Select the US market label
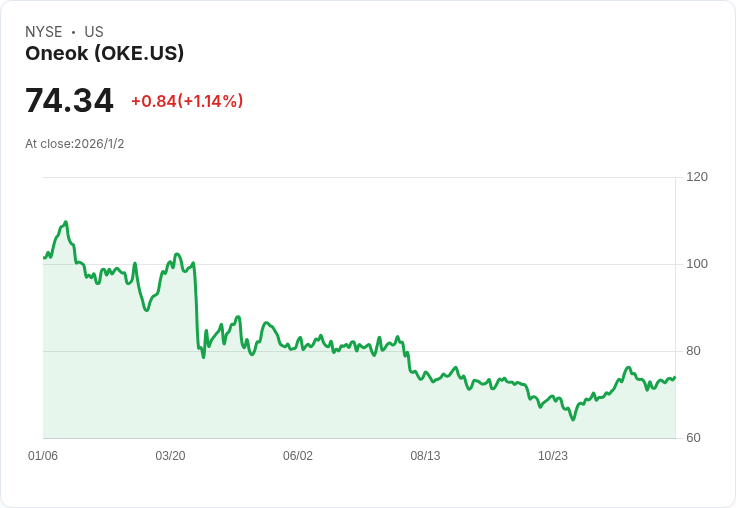 pyautogui.click(x=94, y=32)
